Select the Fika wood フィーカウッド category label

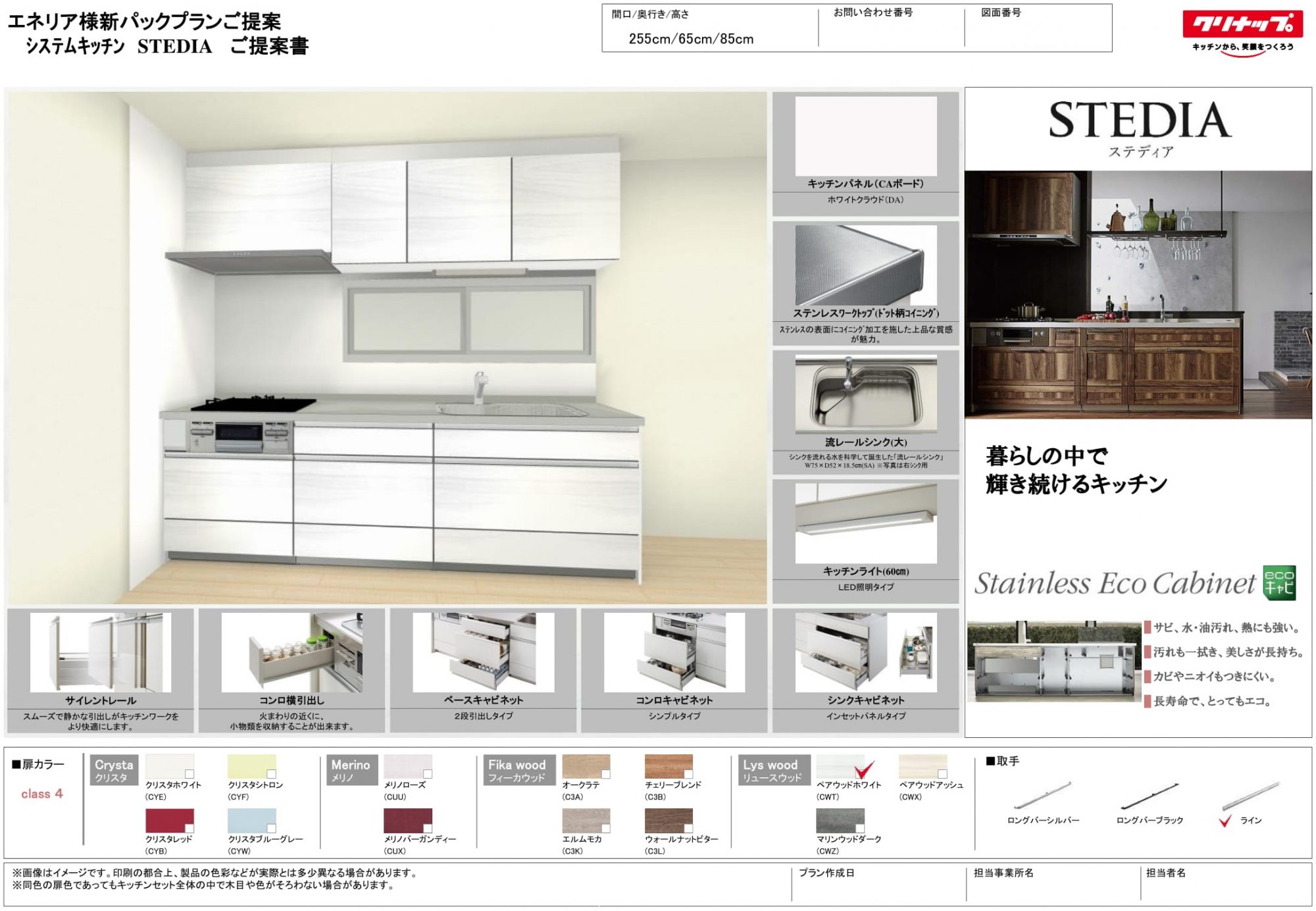519,770
